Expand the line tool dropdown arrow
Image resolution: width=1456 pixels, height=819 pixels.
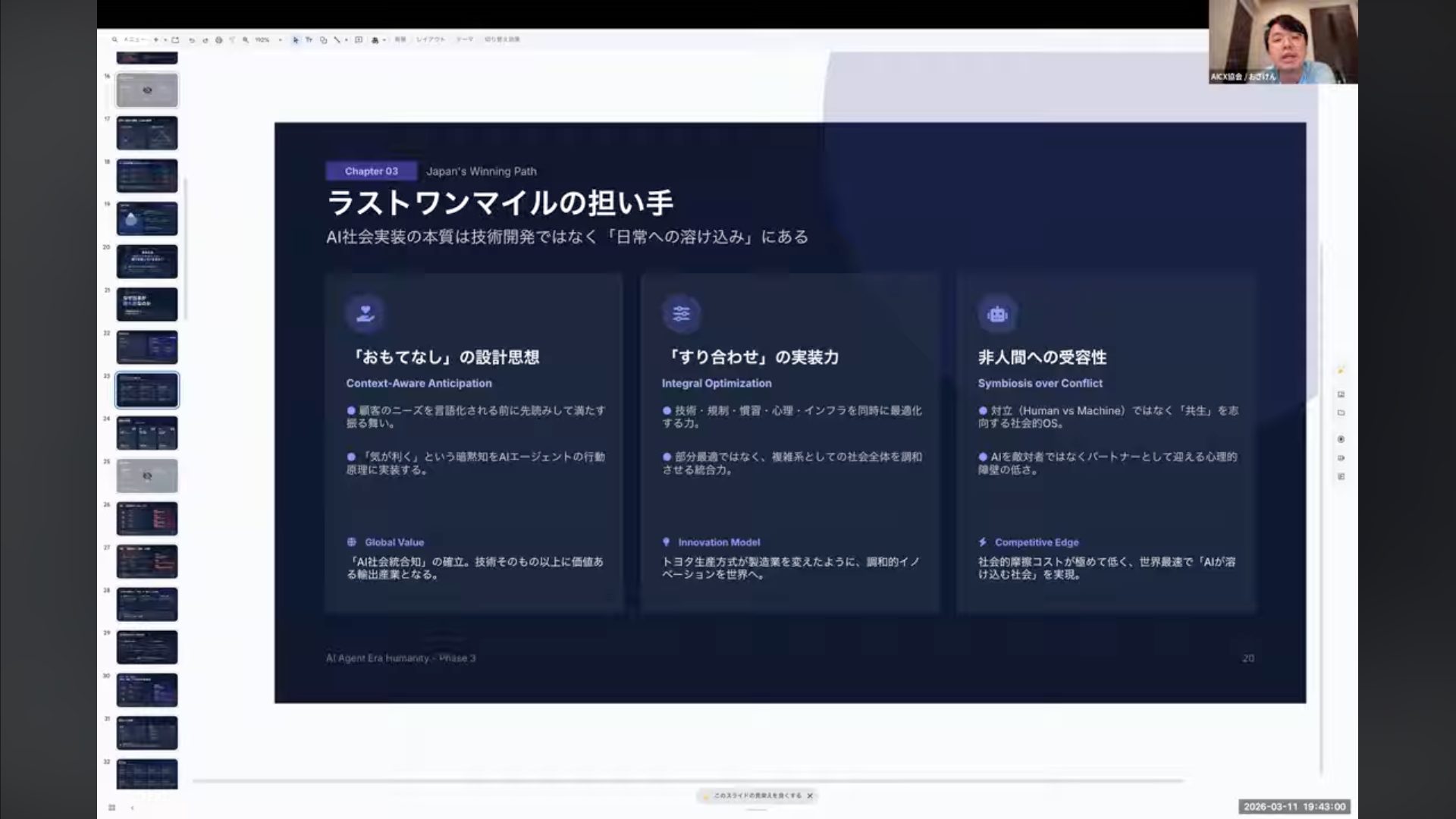[347, 39]
